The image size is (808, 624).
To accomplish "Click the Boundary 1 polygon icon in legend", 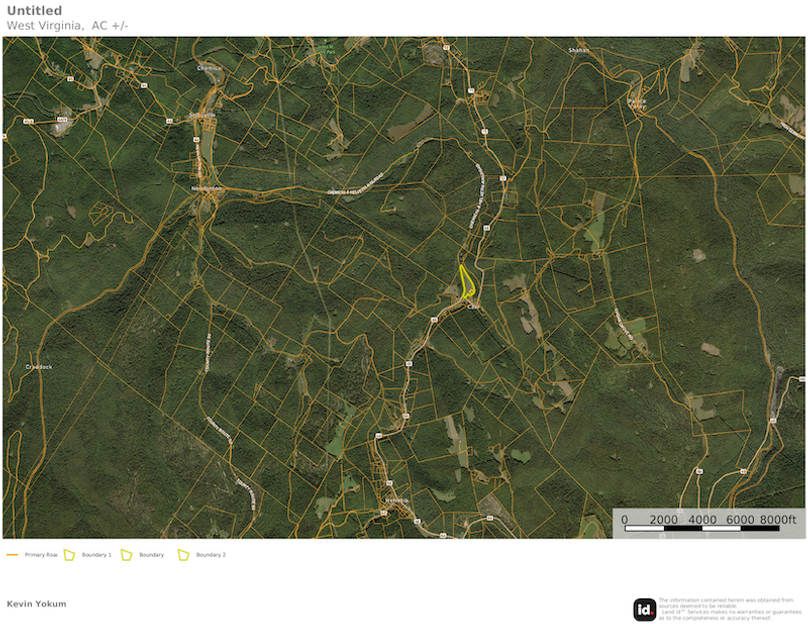I will (70, 555).
